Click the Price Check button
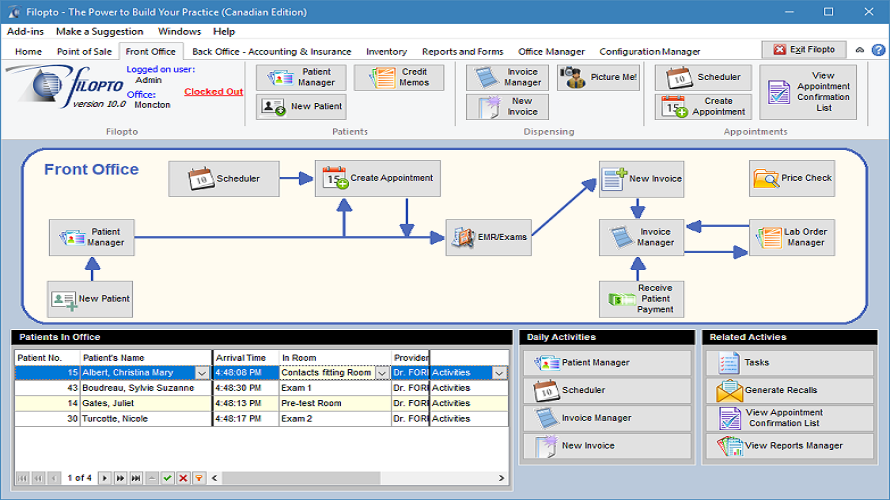Screen dimensions: 890x500 792,179
